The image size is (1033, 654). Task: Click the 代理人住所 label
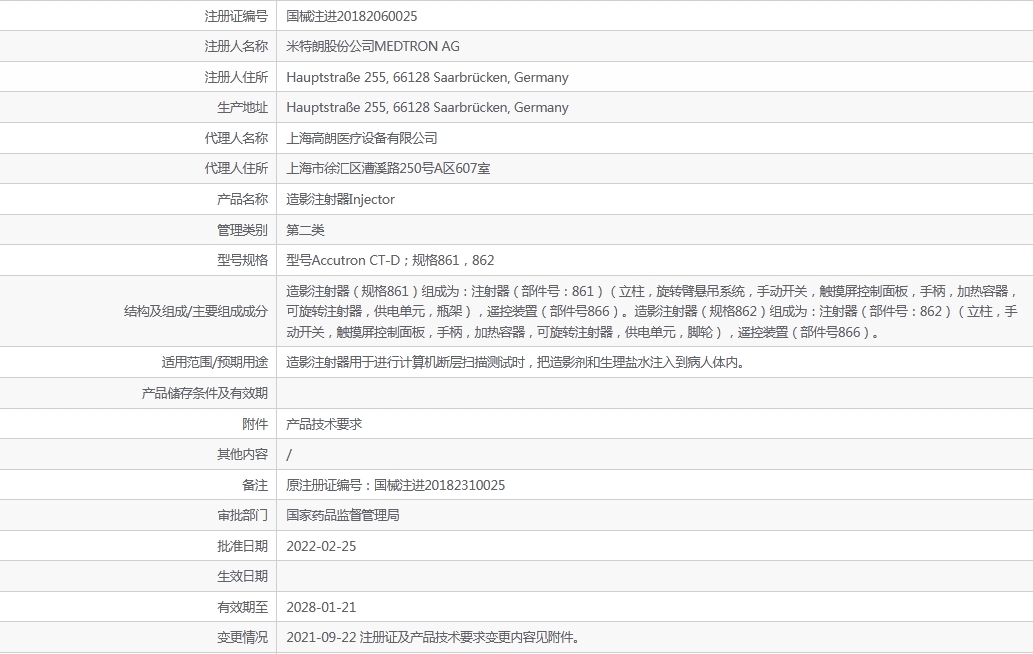point(236,169)
